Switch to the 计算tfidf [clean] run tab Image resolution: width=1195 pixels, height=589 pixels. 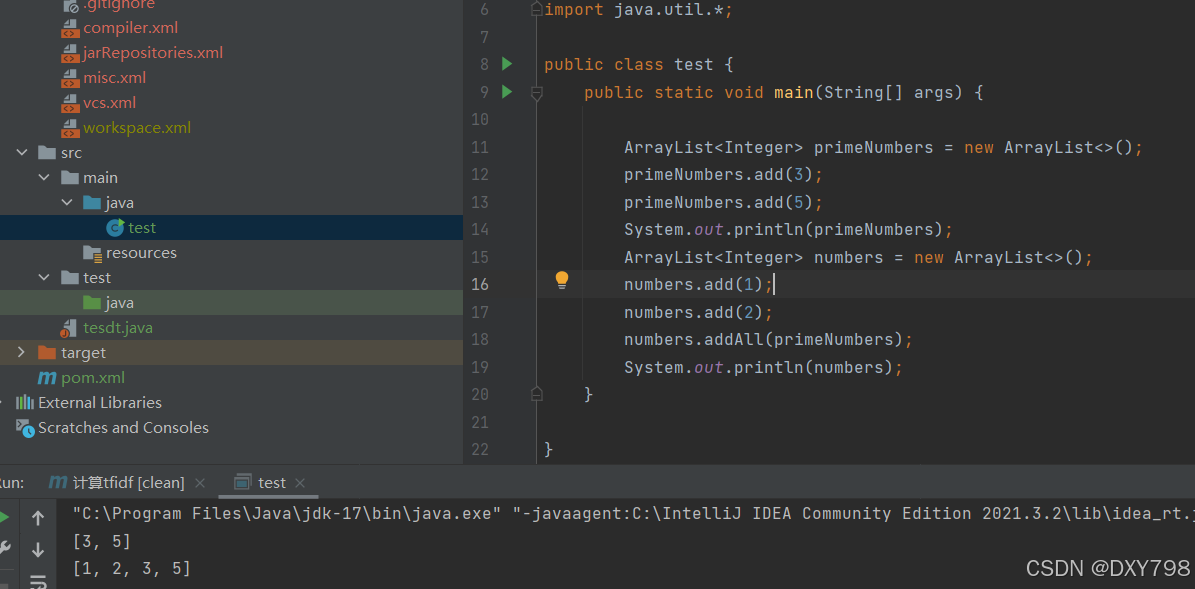120,482
